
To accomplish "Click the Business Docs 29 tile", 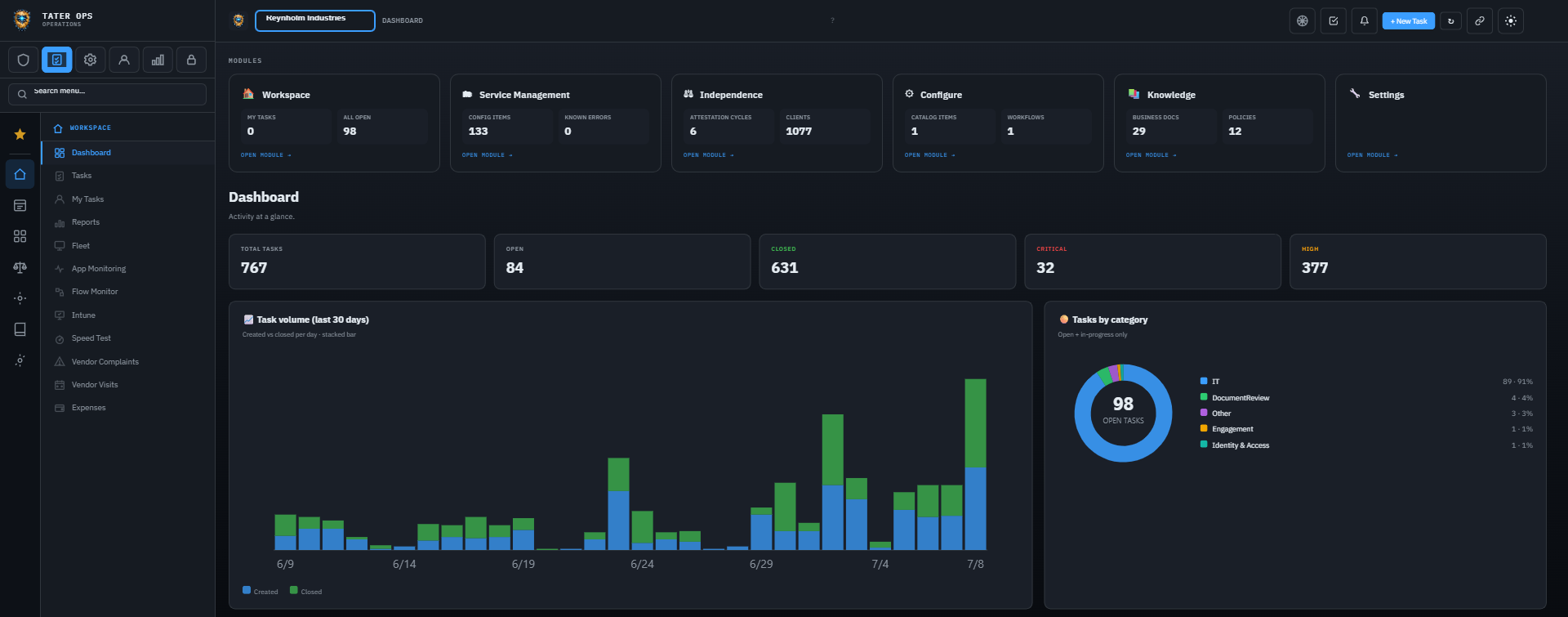I will [x=1171, y=126].
